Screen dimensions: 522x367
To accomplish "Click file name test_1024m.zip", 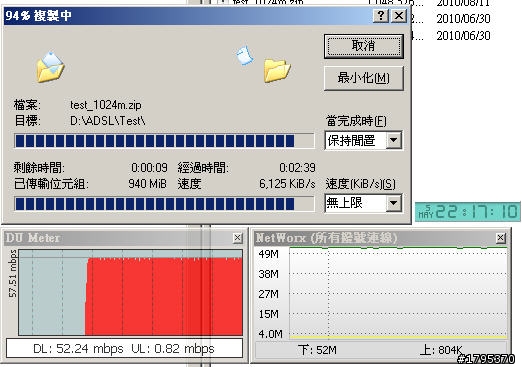I will click(106, 105).
